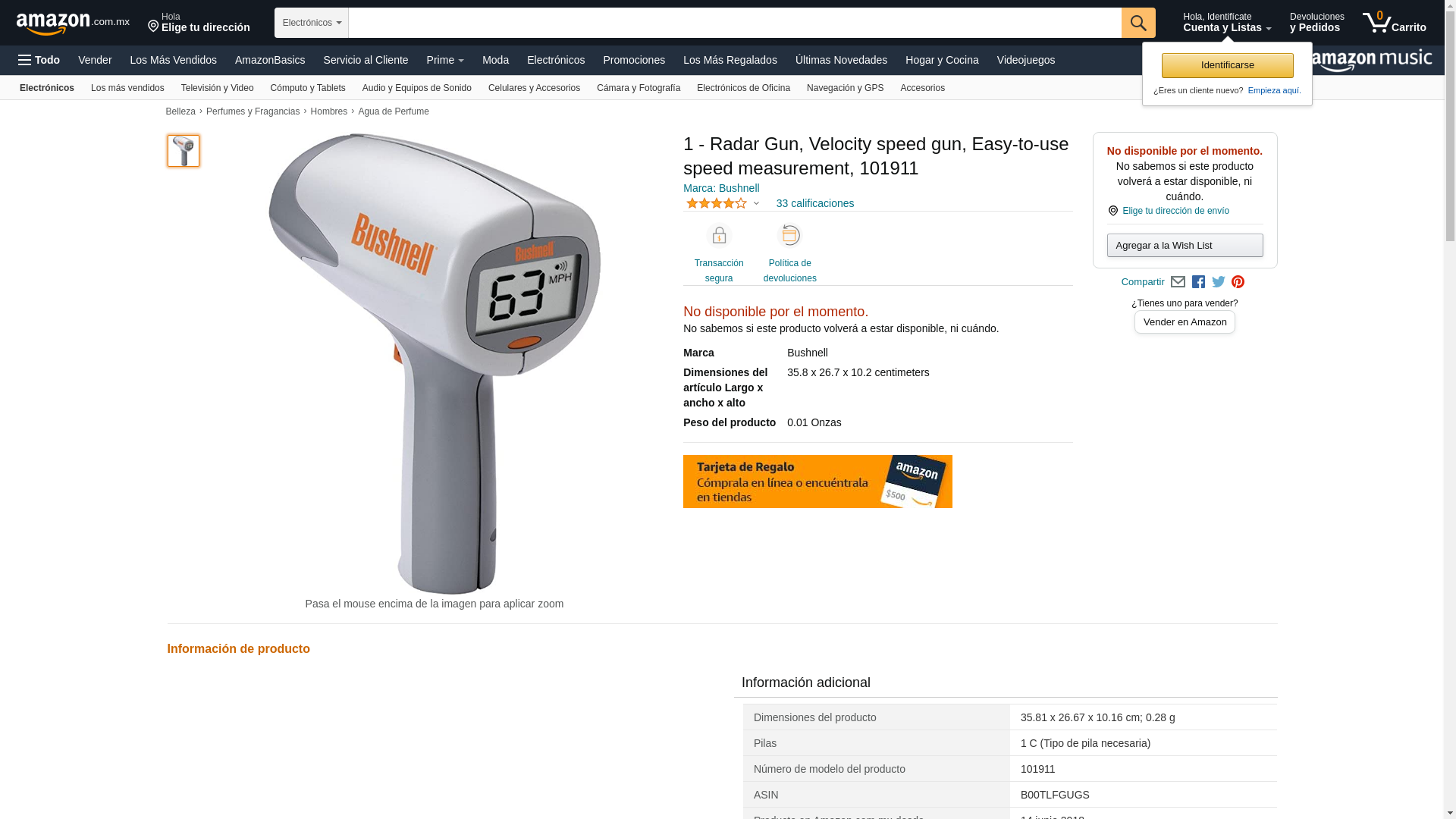
Task: Share via email envelope icon
Action: coord(1178,282)
